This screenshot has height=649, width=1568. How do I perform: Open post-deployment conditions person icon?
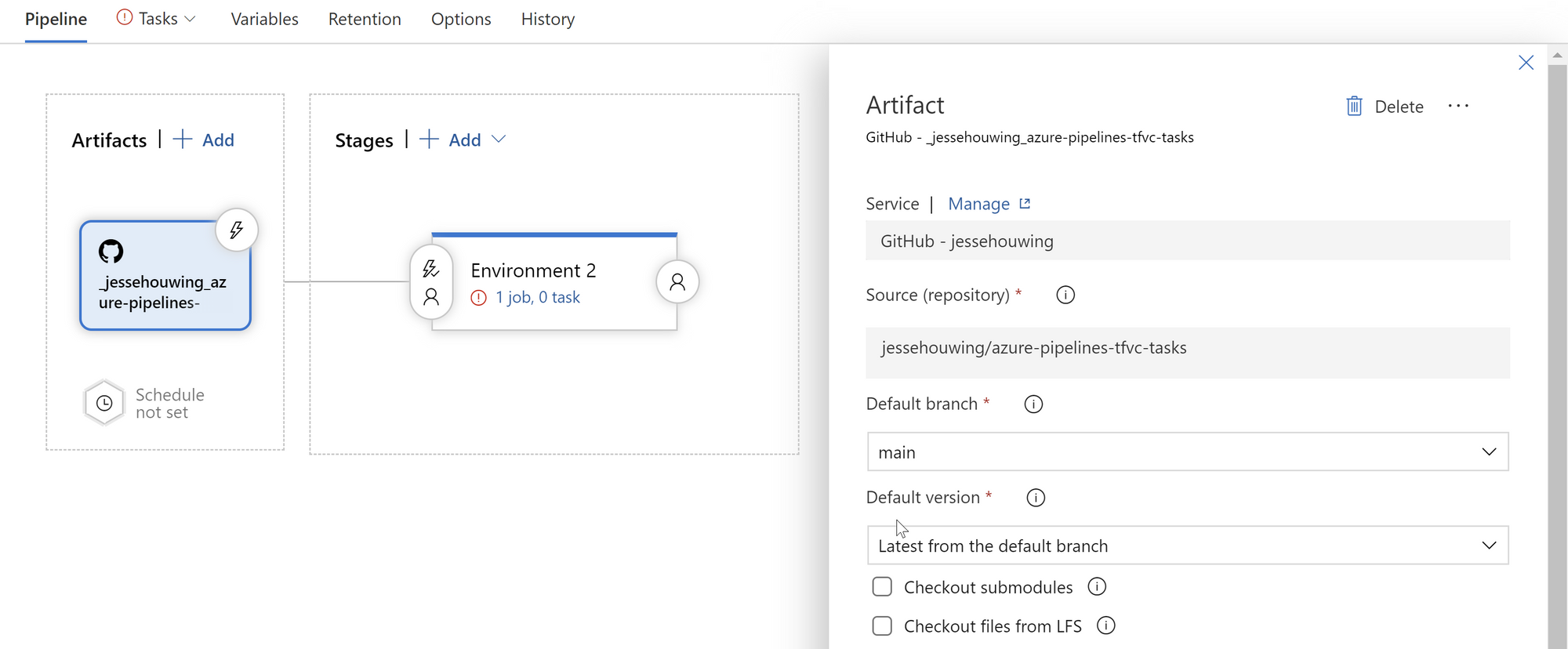677,282
